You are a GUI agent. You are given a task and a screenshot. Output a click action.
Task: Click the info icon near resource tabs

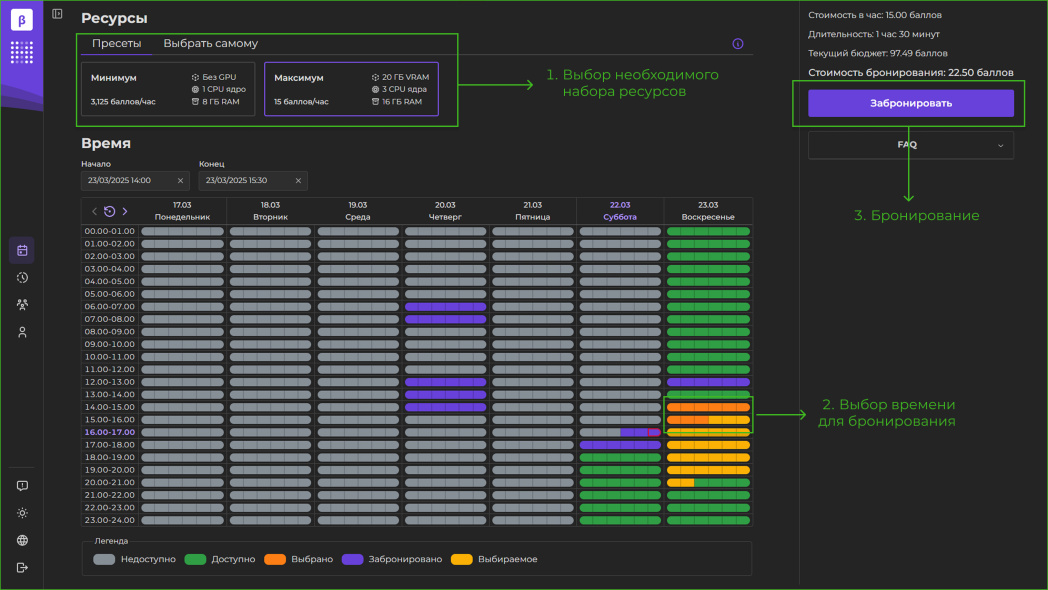click(738, 44)
